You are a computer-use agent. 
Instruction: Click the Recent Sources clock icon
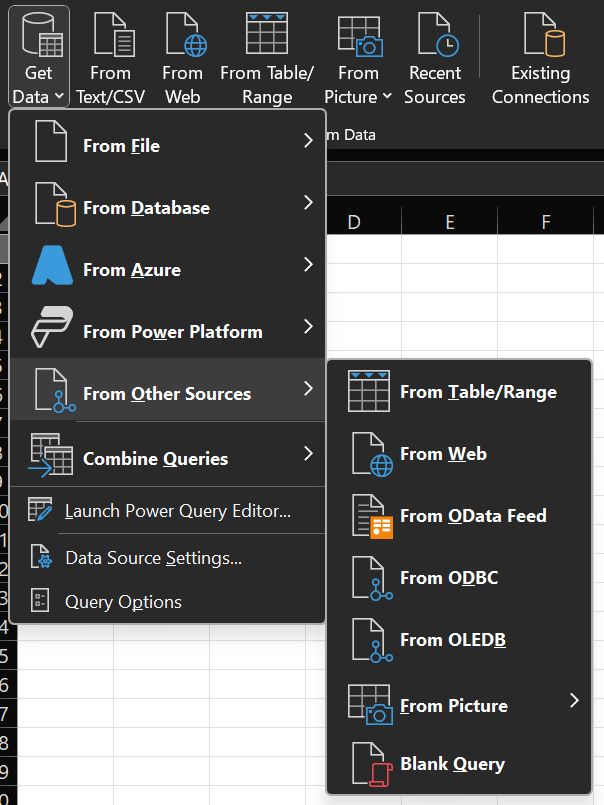[x=438, y=34]
